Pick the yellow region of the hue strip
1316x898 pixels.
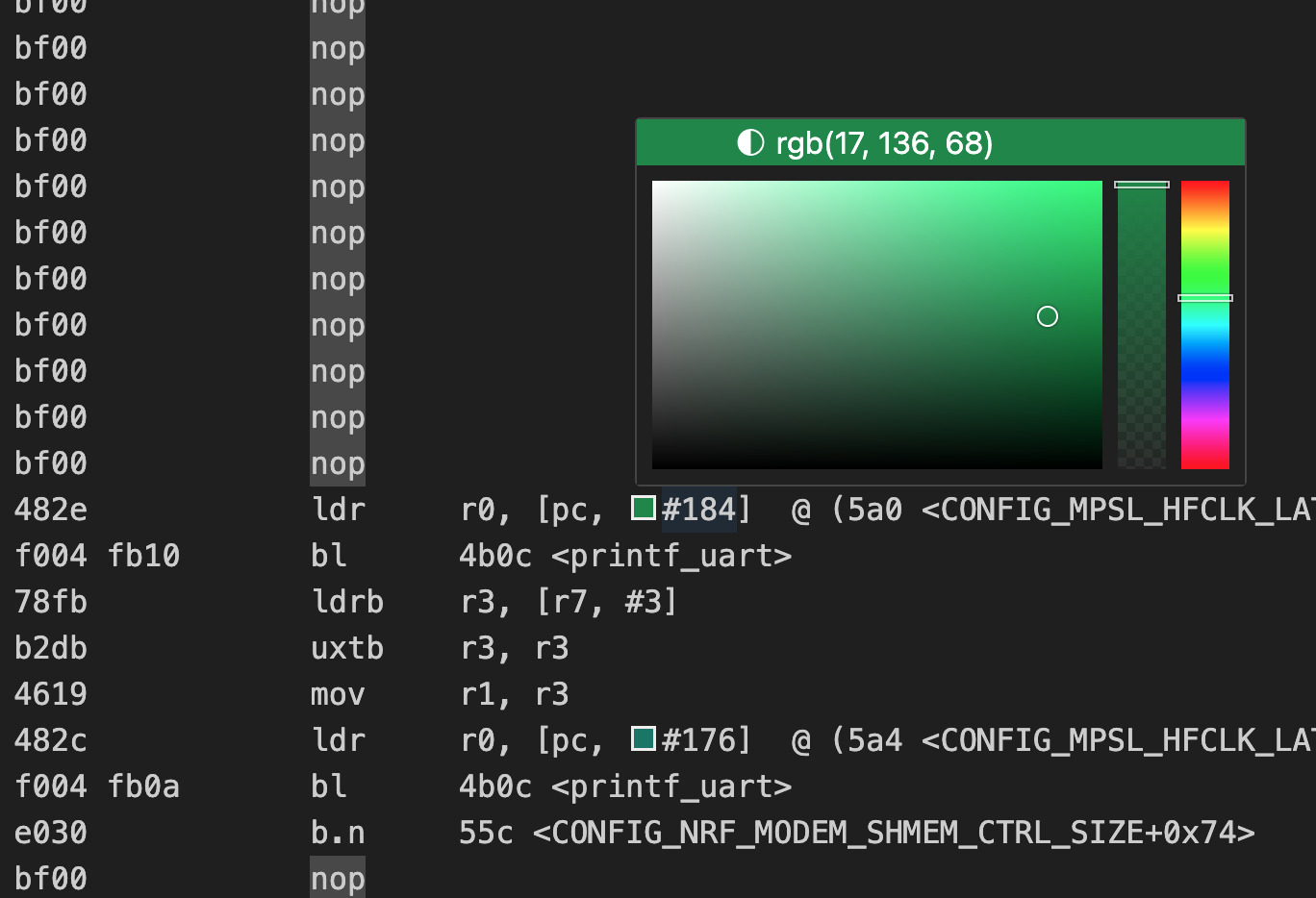(x=1204, y=227)
